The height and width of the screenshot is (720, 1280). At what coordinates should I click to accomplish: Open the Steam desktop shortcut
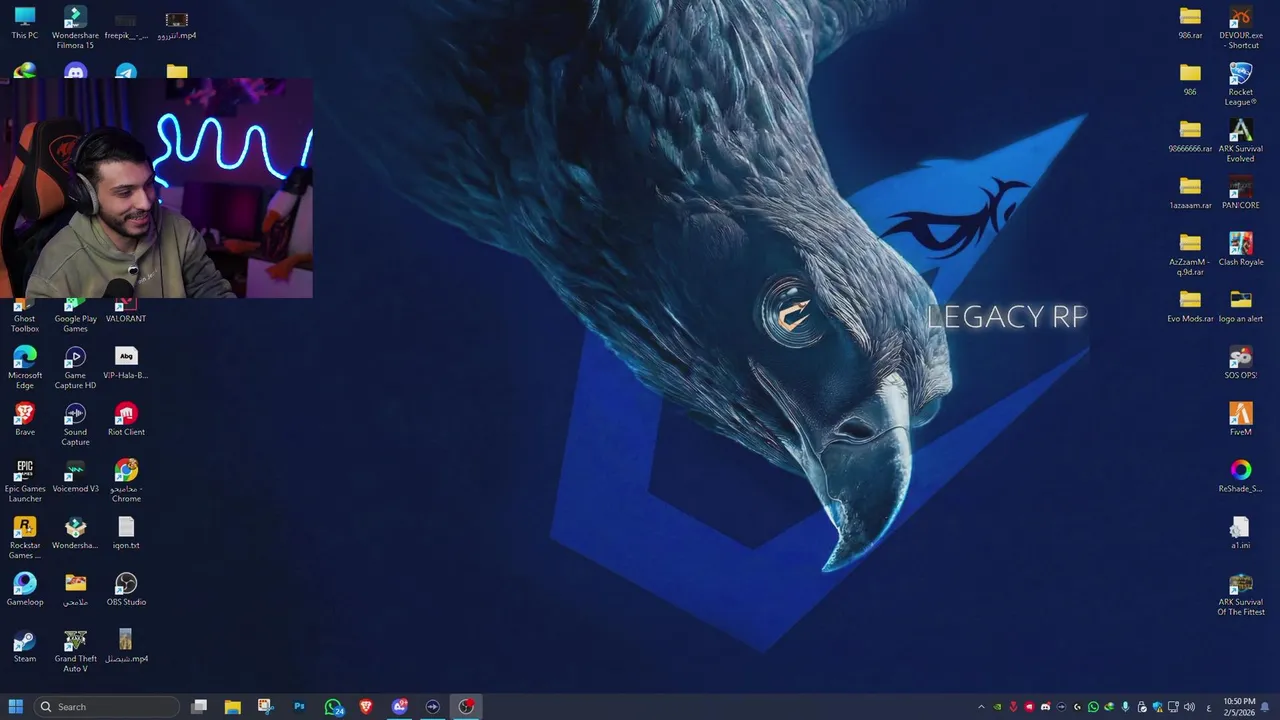[25, 646]
